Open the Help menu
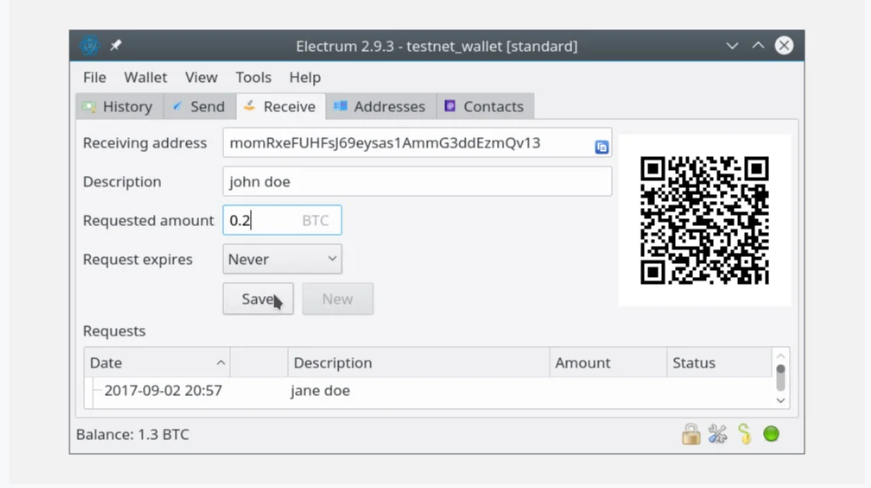Viewport: 871px width, 488px height. tap(305, 77)
